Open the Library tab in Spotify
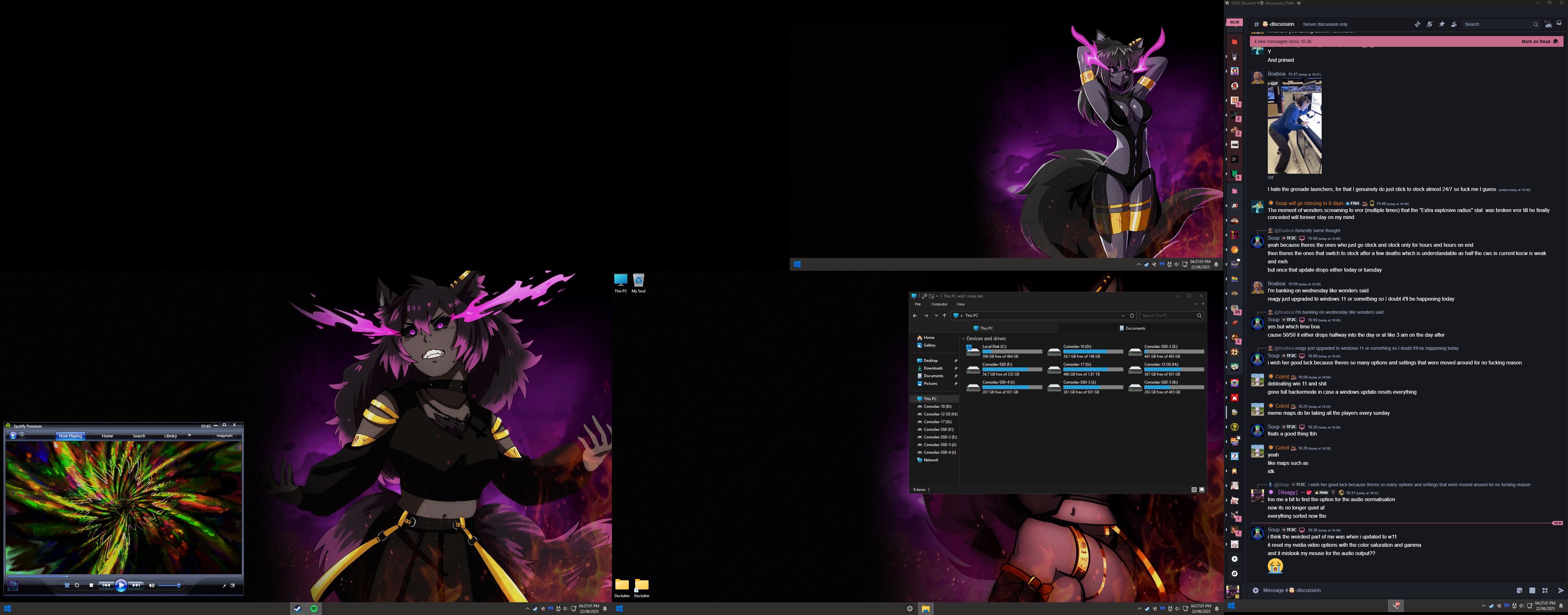Viewport: 1568px width, 615px height. [171, 436]
